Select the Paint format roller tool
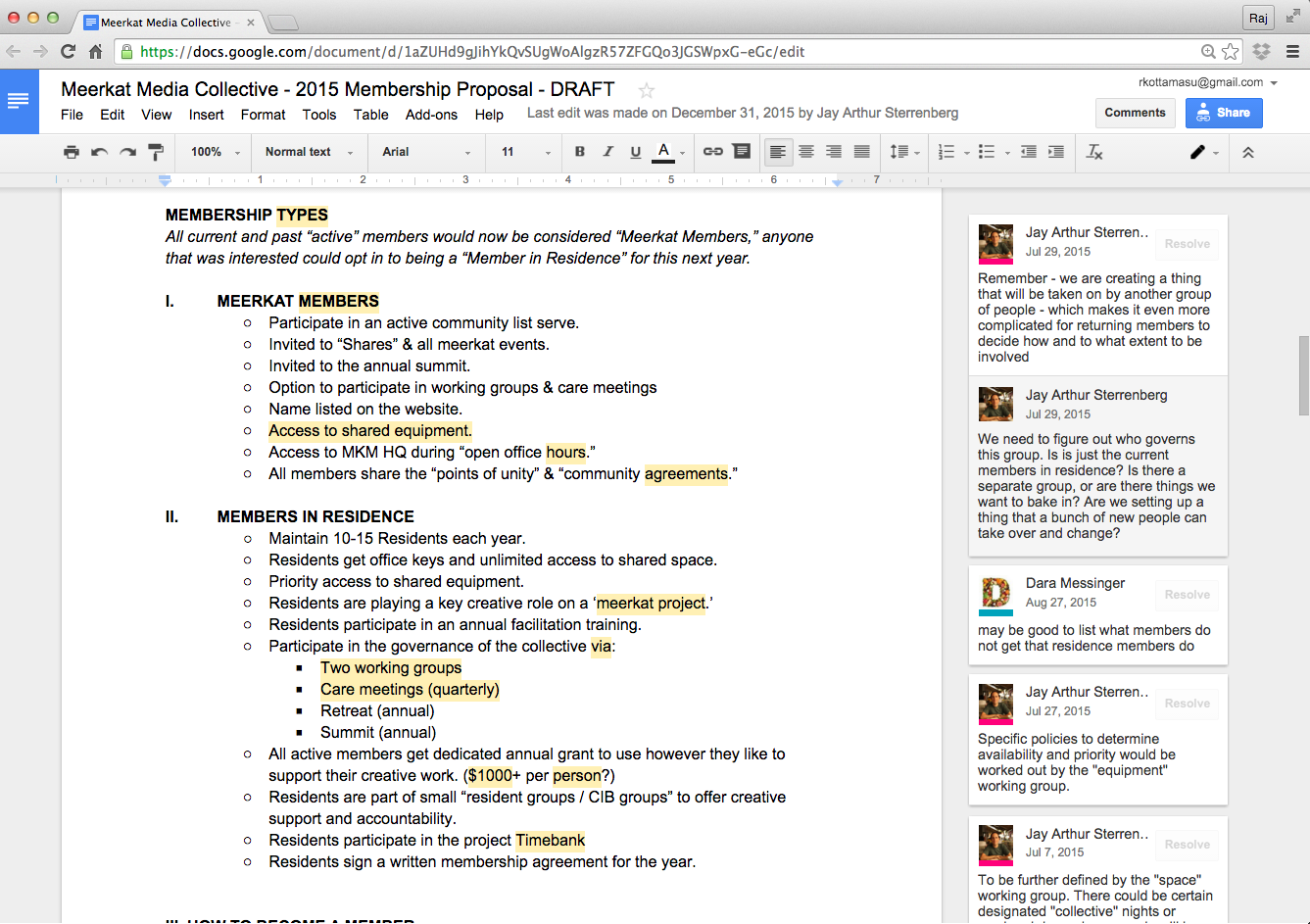 [156, 152]
